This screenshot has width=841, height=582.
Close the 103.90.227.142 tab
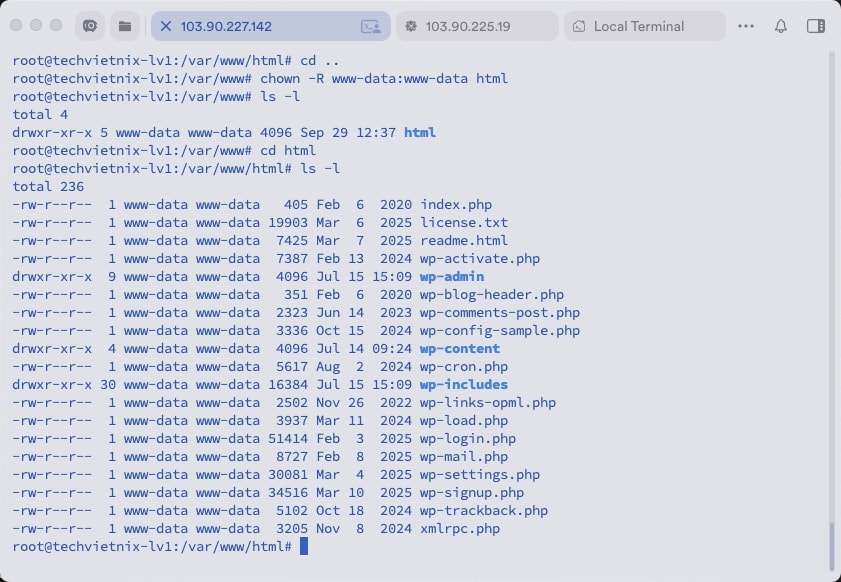(166, 26)
